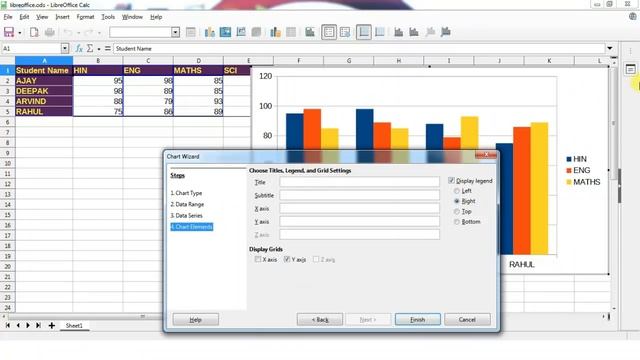
Task: Disable Y axis display grid checkbox
Action: 287,259
